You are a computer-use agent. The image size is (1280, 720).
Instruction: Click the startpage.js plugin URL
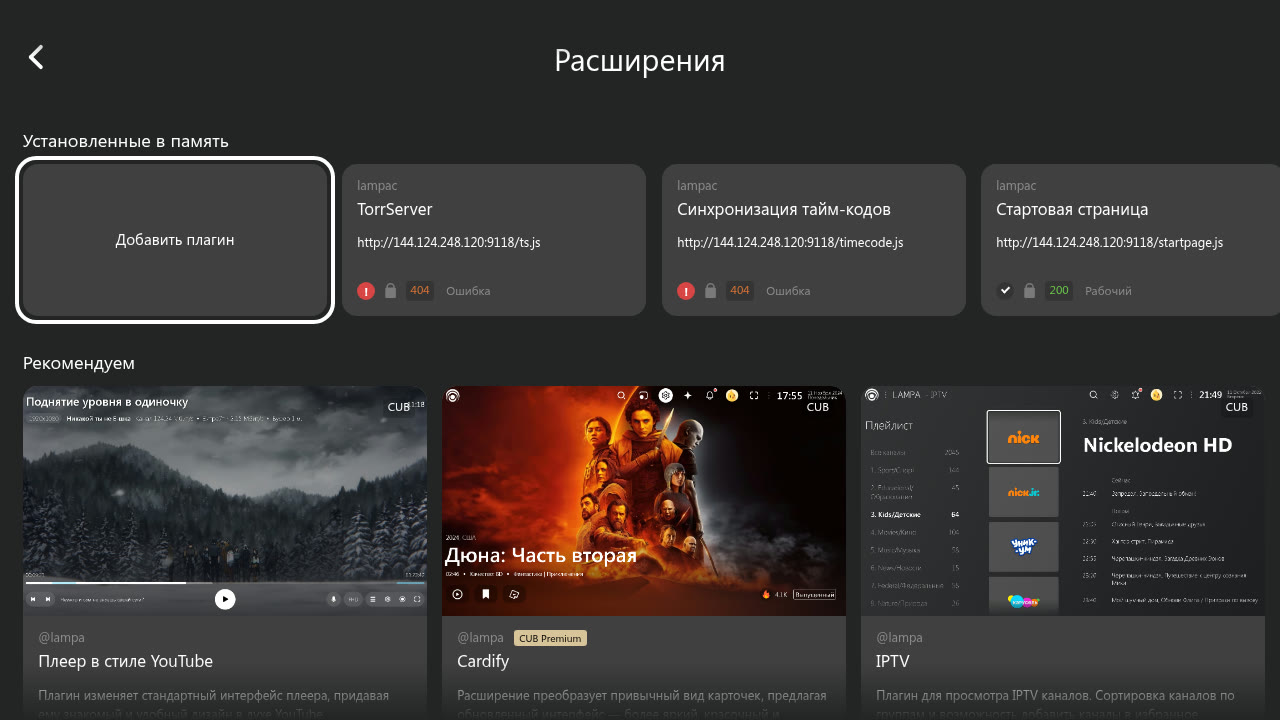coord(1110,242)
